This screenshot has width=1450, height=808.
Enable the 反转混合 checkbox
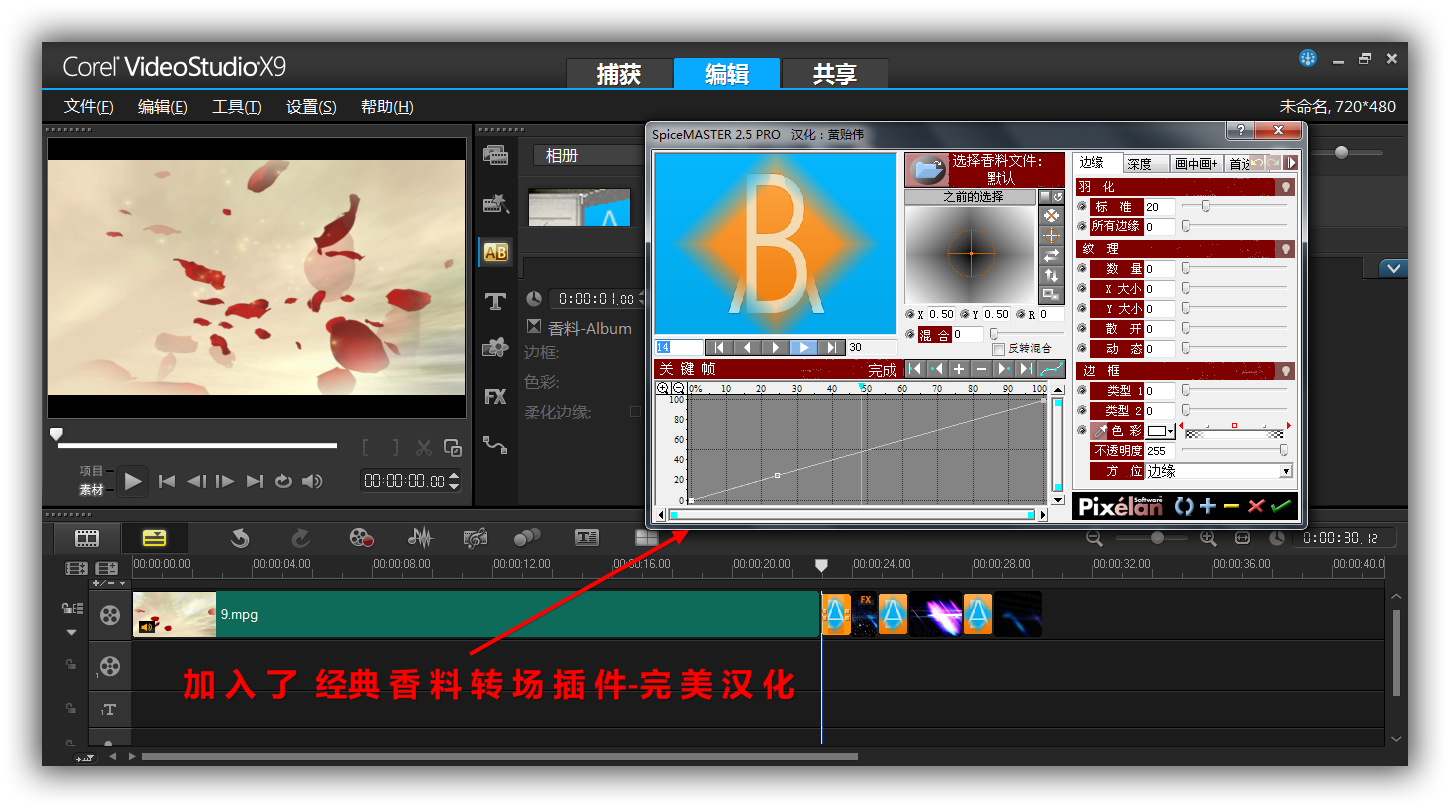[998, 349]
